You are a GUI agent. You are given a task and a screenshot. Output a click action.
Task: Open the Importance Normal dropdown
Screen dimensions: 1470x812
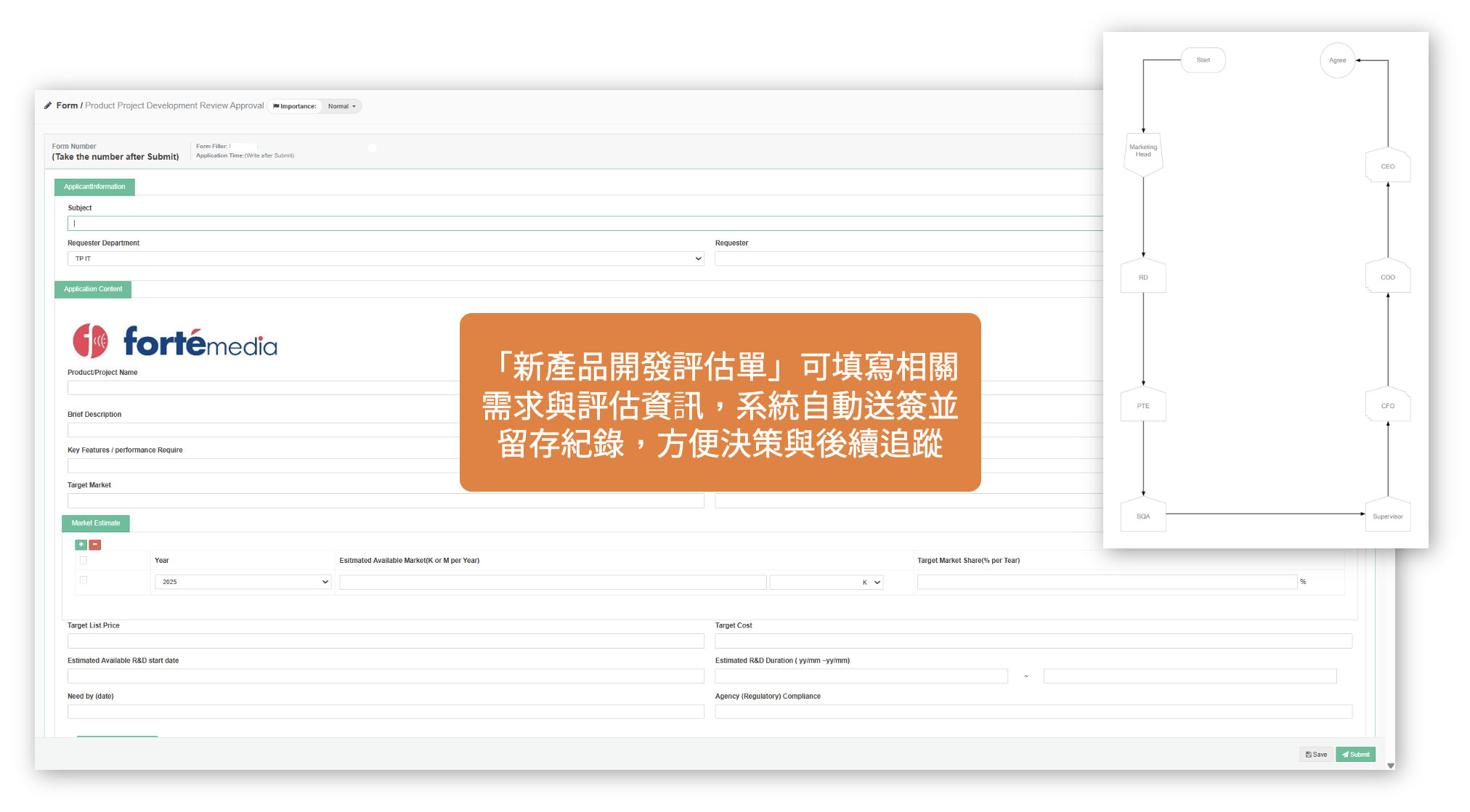[341, 107]
